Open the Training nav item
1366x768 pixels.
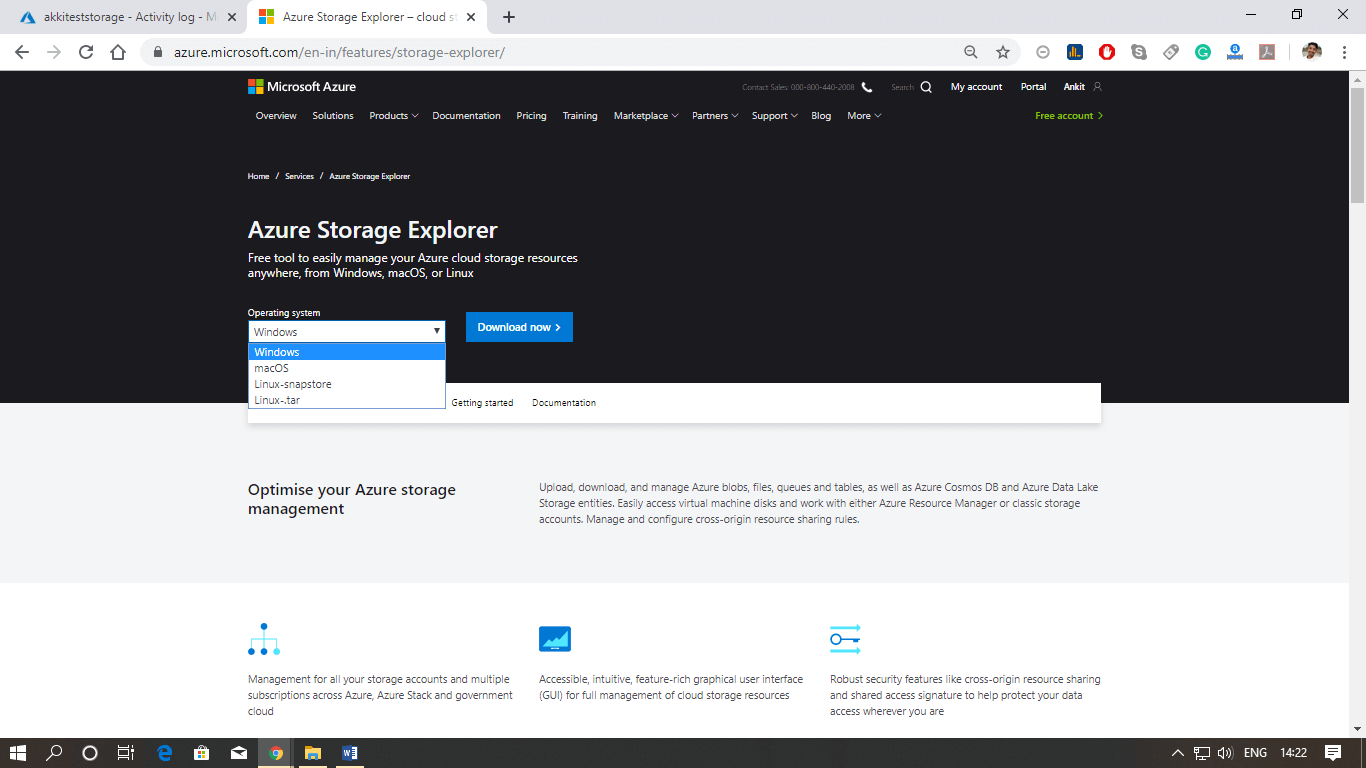pyautogui.click(x=580, y=116)
